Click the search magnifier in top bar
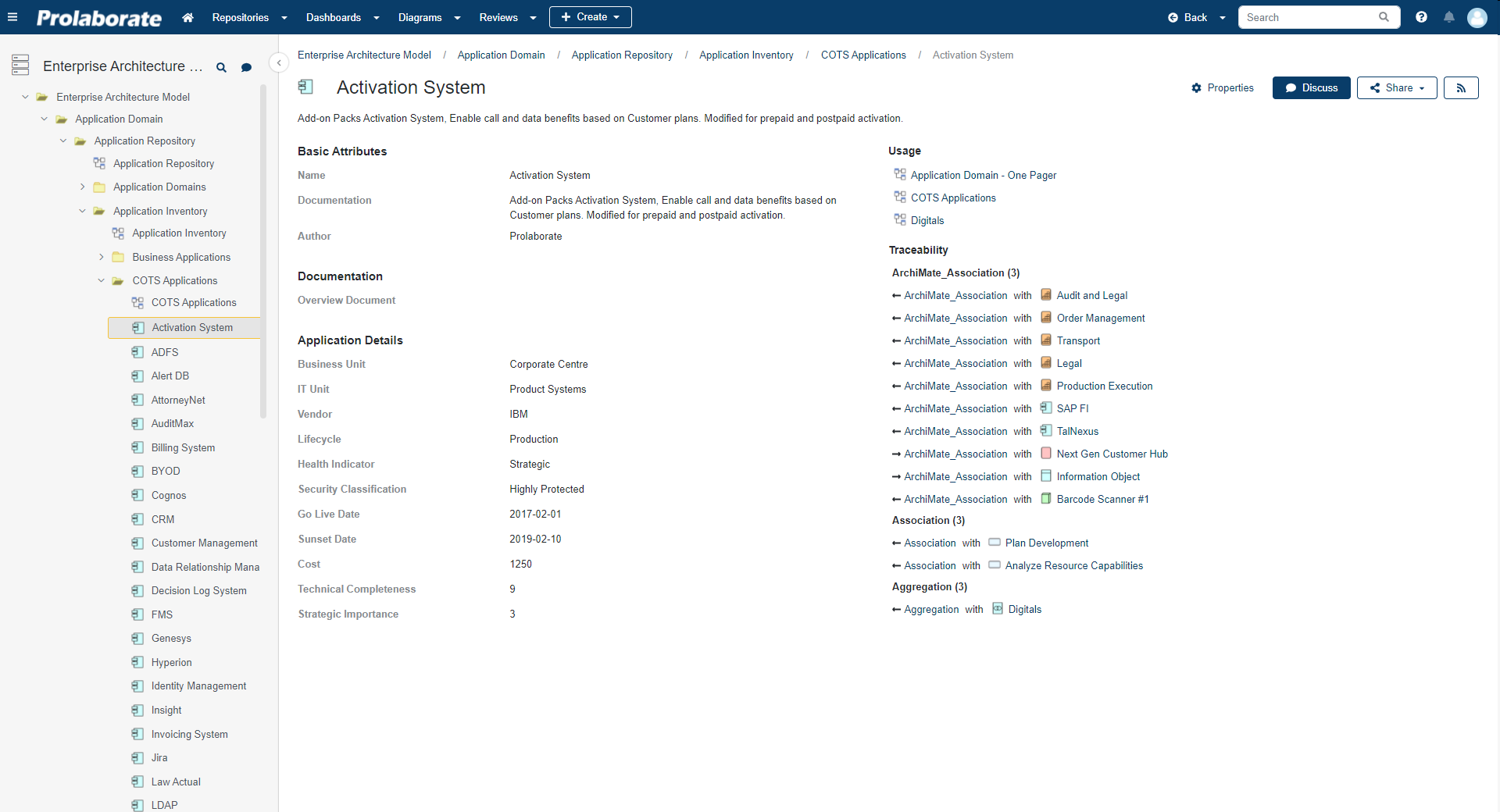The height and width of the screenshot is (812, 1500). 1384,17
